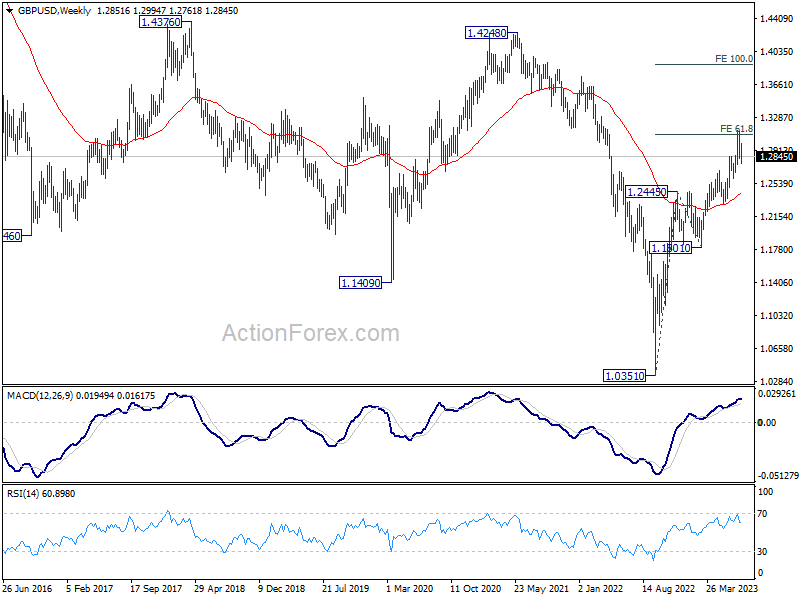Click the 2 Jan 2022 date label
This screenshot has height=600, width=800.
(601, 589)
